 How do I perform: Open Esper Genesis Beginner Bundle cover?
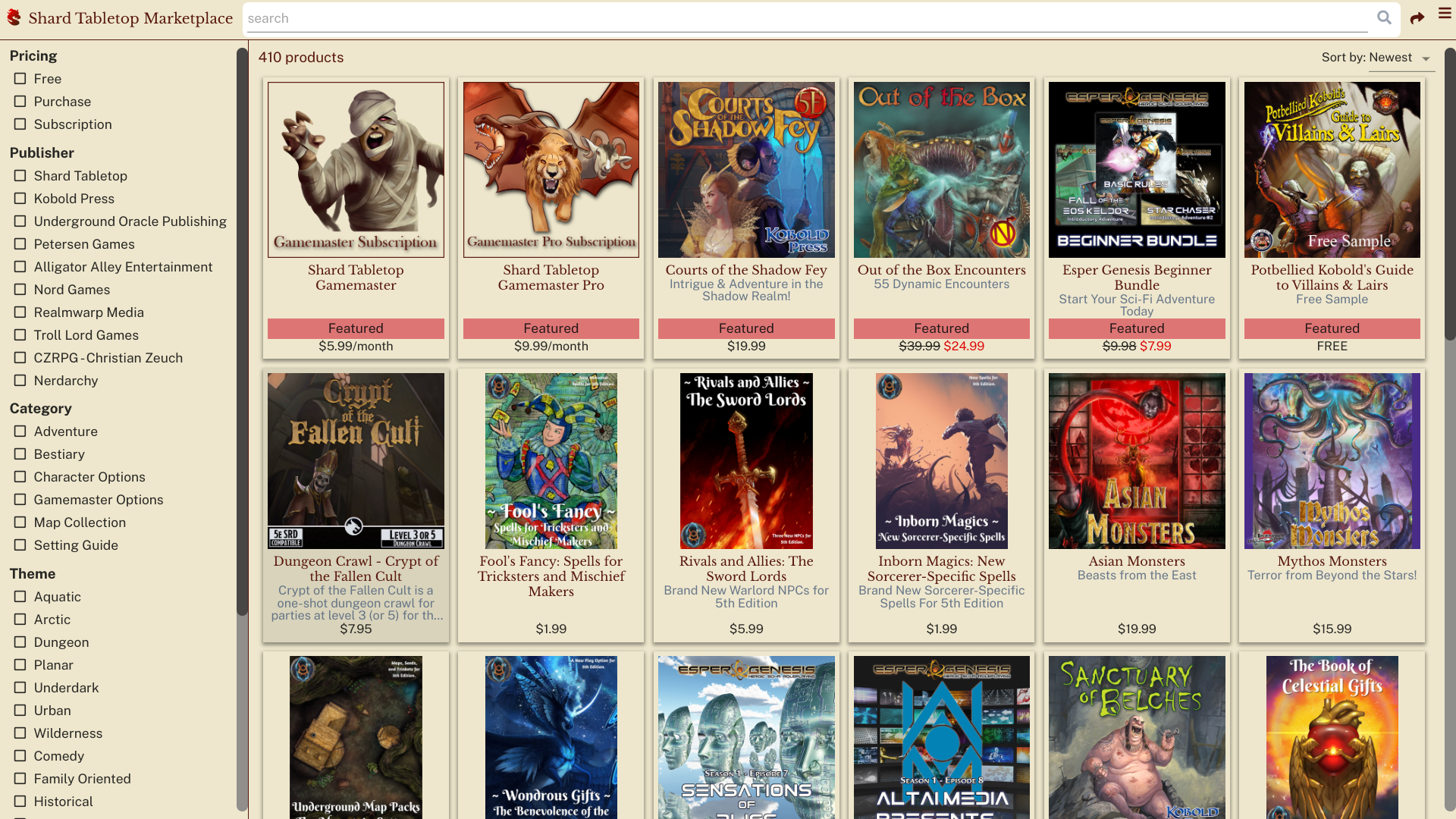pos(1136,170)
